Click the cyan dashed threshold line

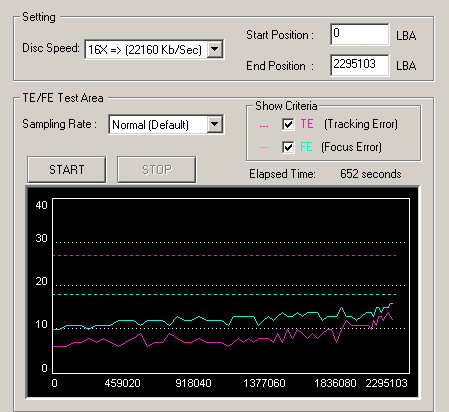pos(225,294)
